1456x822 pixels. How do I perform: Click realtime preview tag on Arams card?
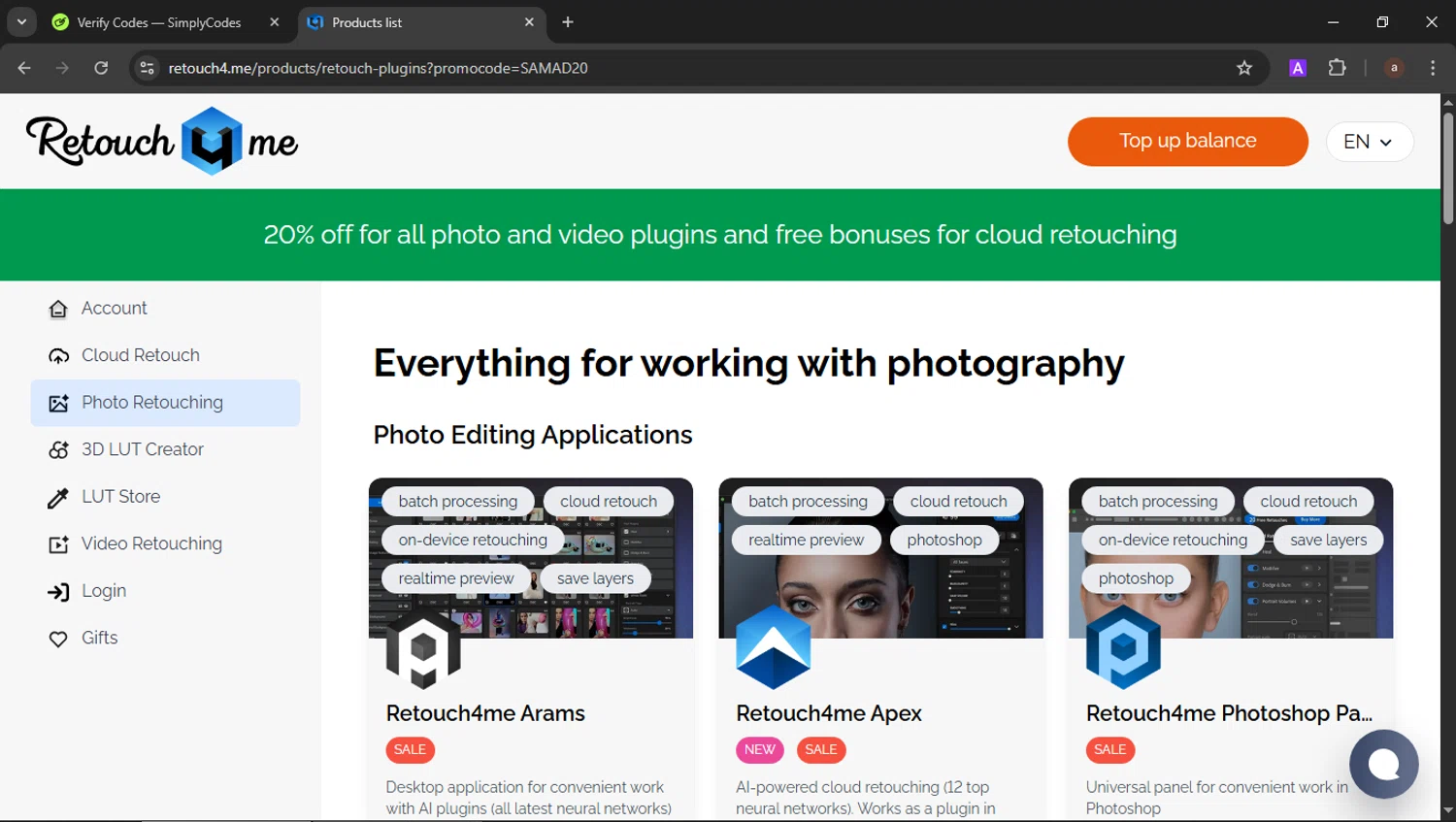pos(456,579)
